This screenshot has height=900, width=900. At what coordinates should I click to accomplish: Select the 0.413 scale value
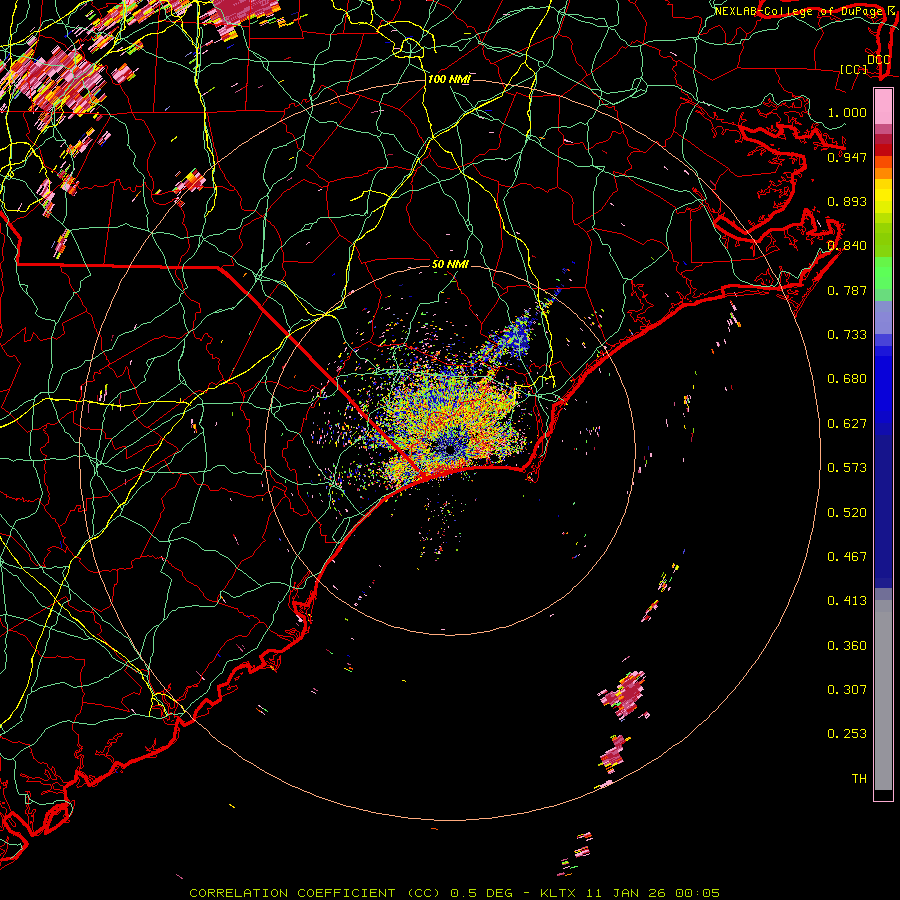847,601
